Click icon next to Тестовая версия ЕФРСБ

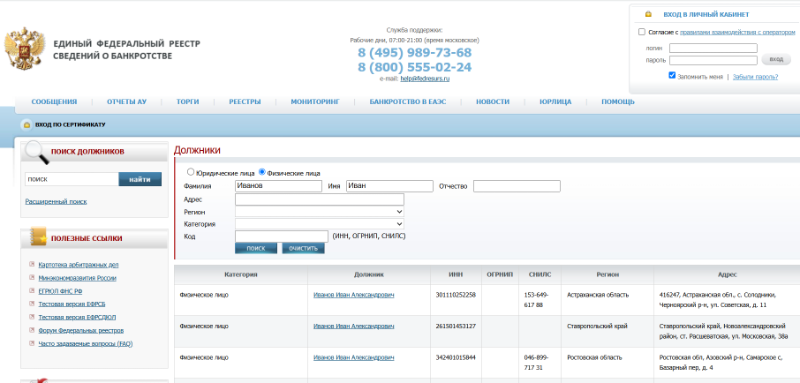[x=32, y=303]
